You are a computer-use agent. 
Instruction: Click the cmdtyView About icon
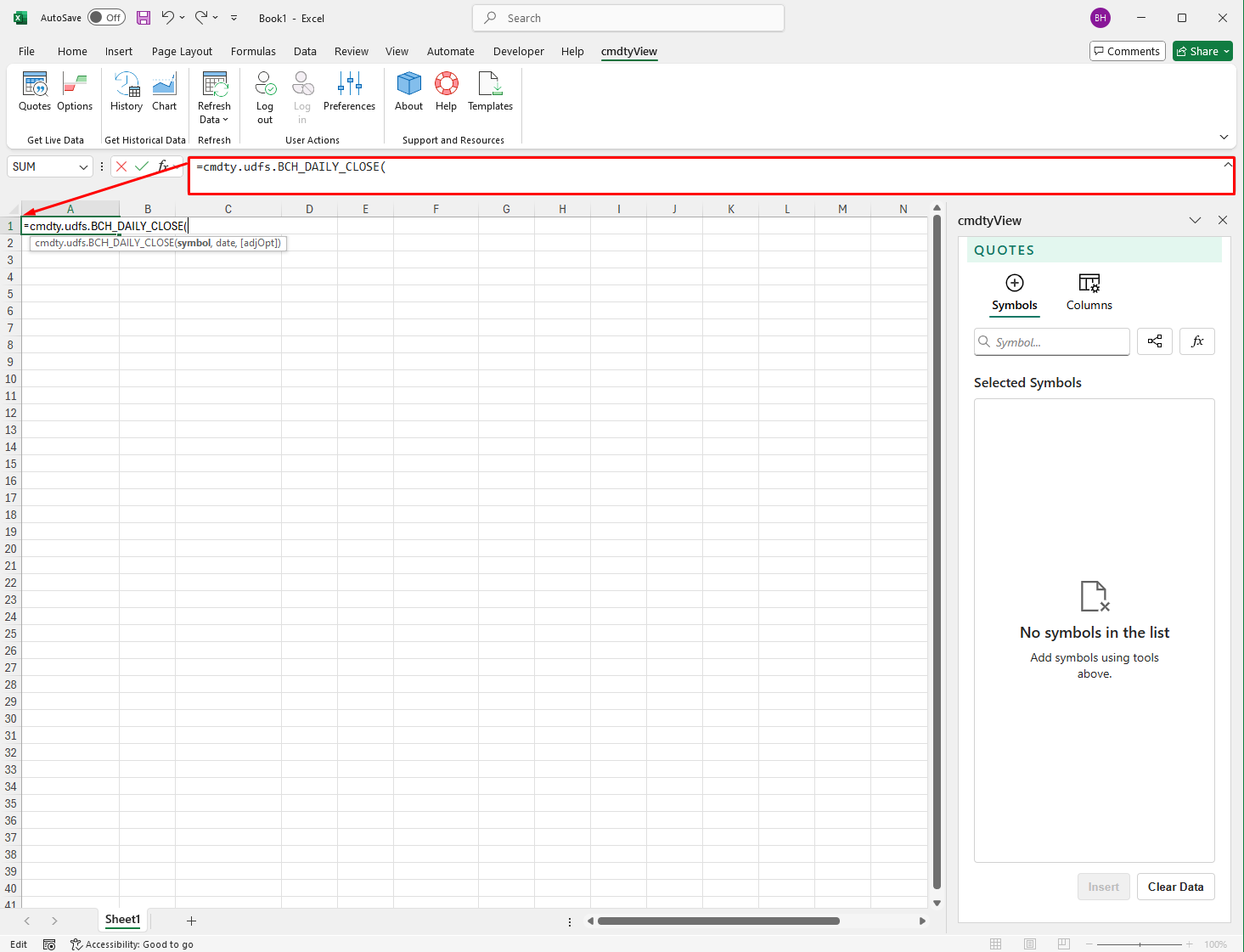pyautogui.click(x=408, y=92)
